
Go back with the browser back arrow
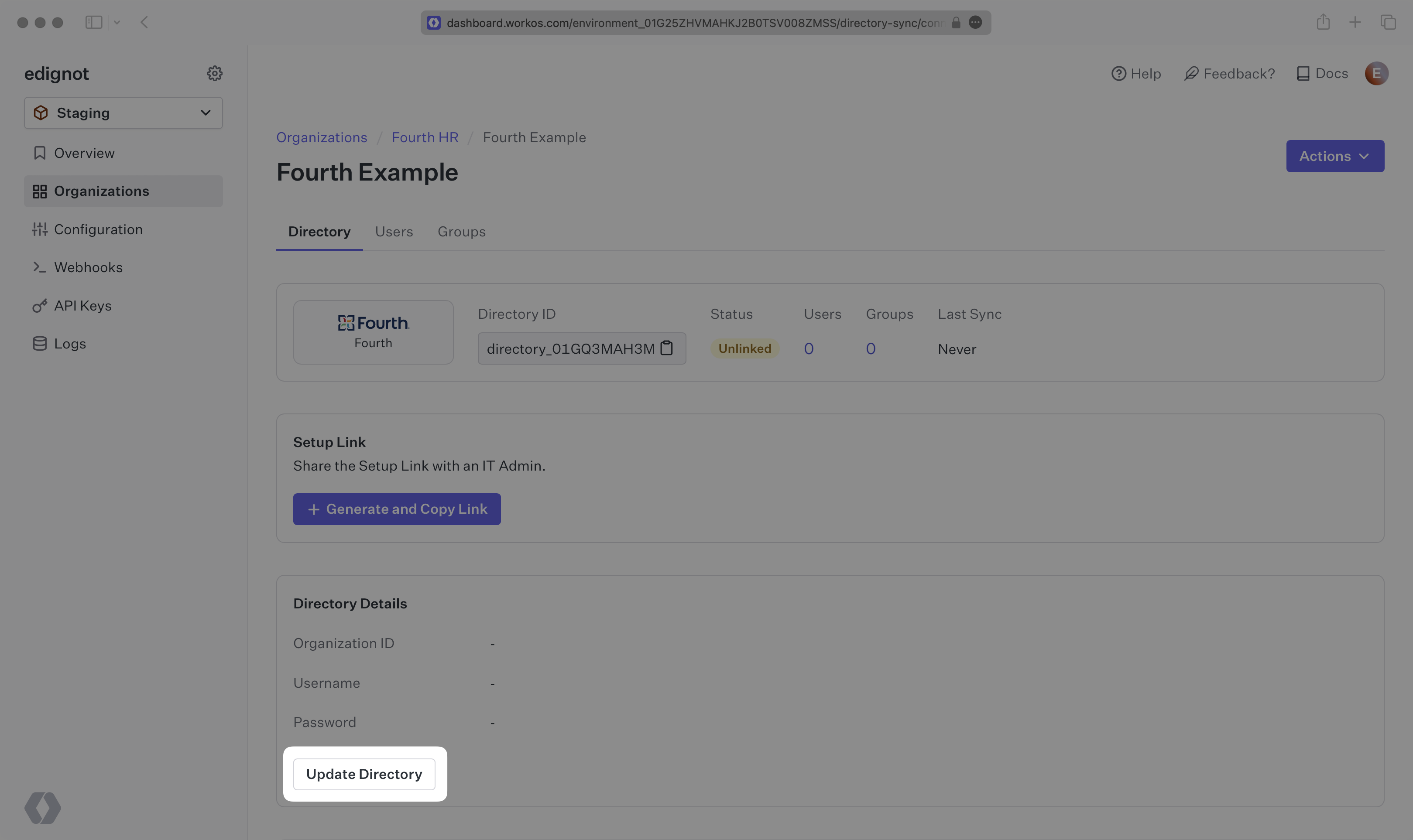144,23
